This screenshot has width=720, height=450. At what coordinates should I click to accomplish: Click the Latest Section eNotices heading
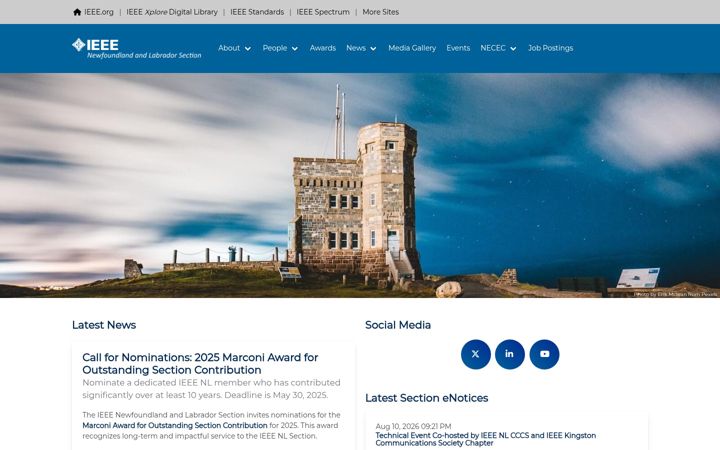point(427,398)
